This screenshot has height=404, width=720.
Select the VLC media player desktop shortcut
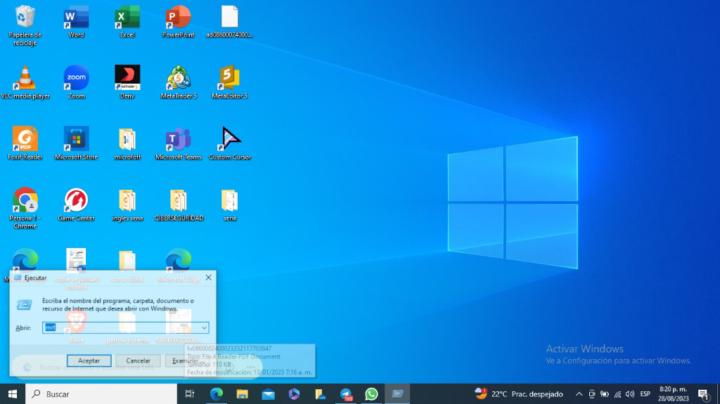click(x=25, y=83)
